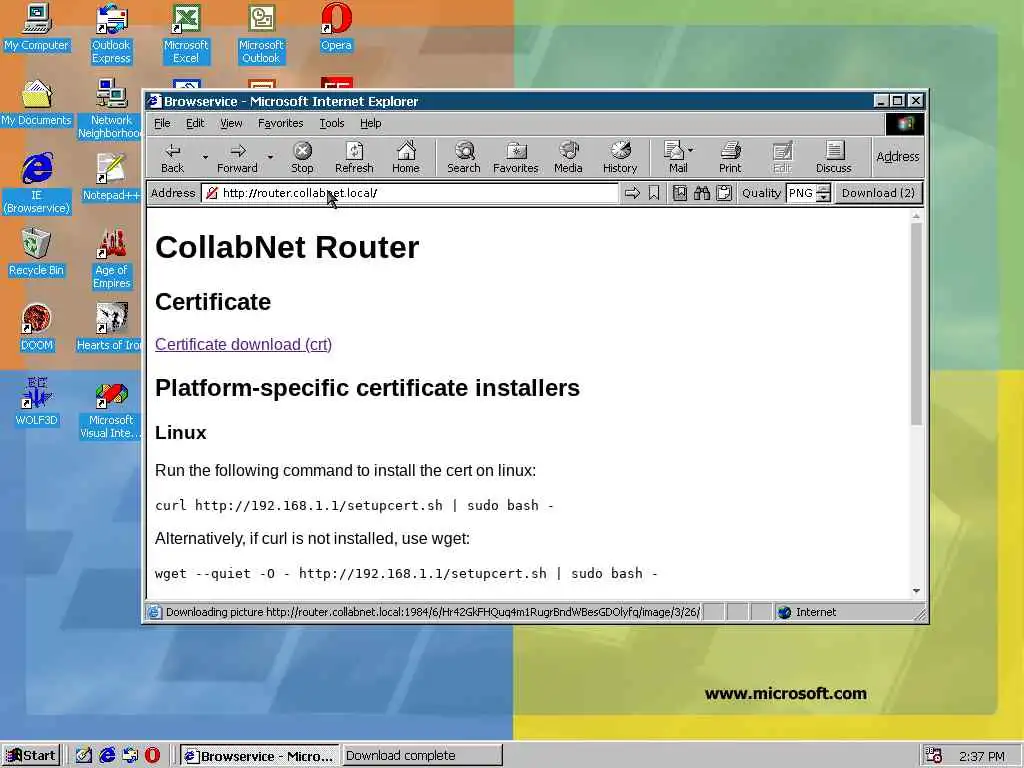Select the Recycle Bin icon
The width and height of the screenshot is (1024, 768).
37,251
